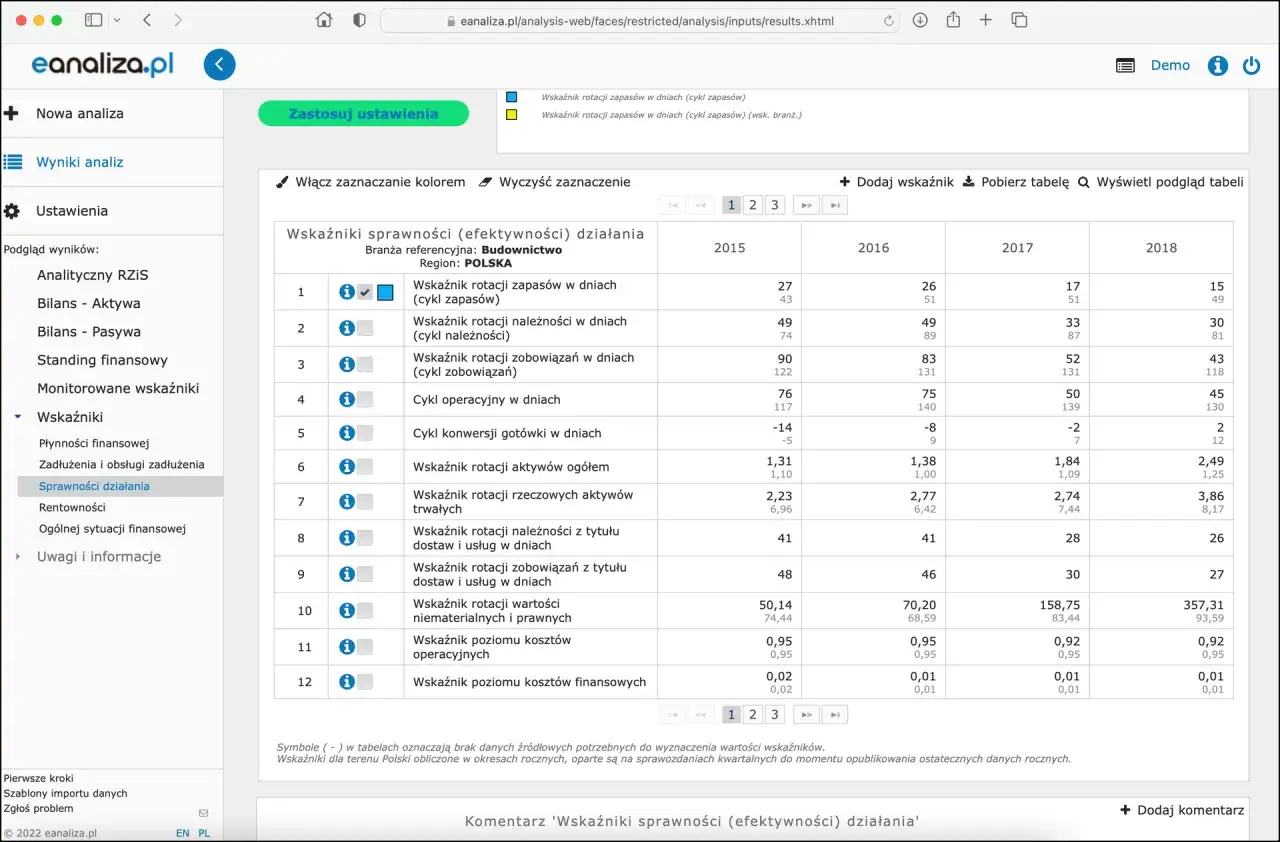Screen dimensions: 1280x842
Task: Click the envelope icon in sidebar footer
Action: coord(204,813)
